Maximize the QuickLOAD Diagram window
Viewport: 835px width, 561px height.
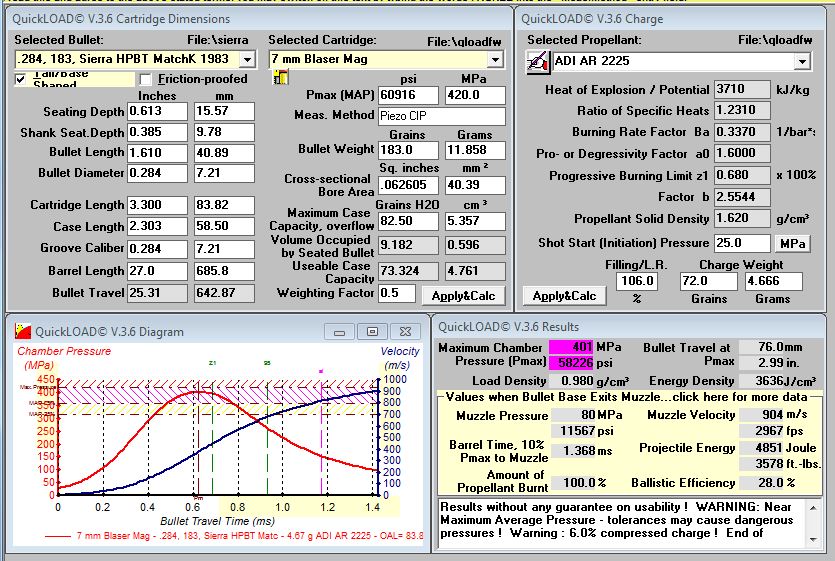point(372,332)
